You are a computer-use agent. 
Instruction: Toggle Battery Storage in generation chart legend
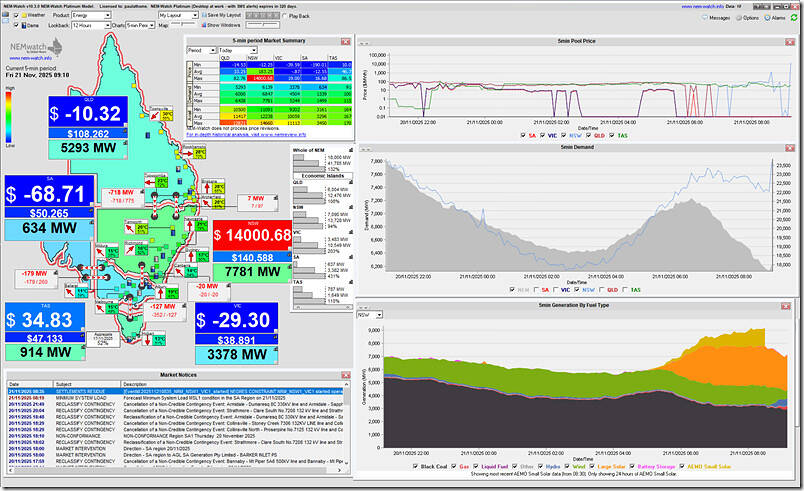632,466
